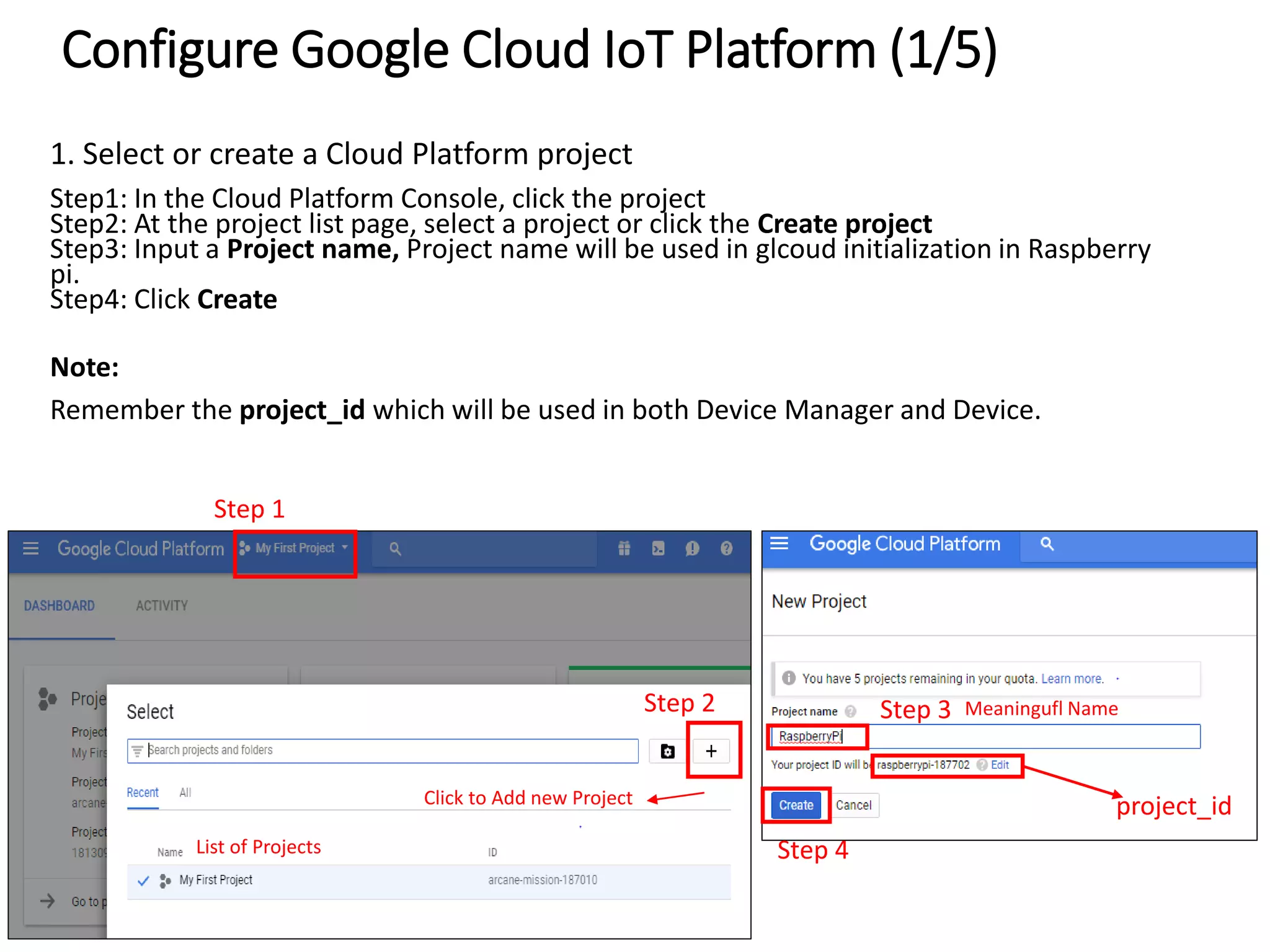
Task: Click help icon next to Project name
Action: (850, 712)
